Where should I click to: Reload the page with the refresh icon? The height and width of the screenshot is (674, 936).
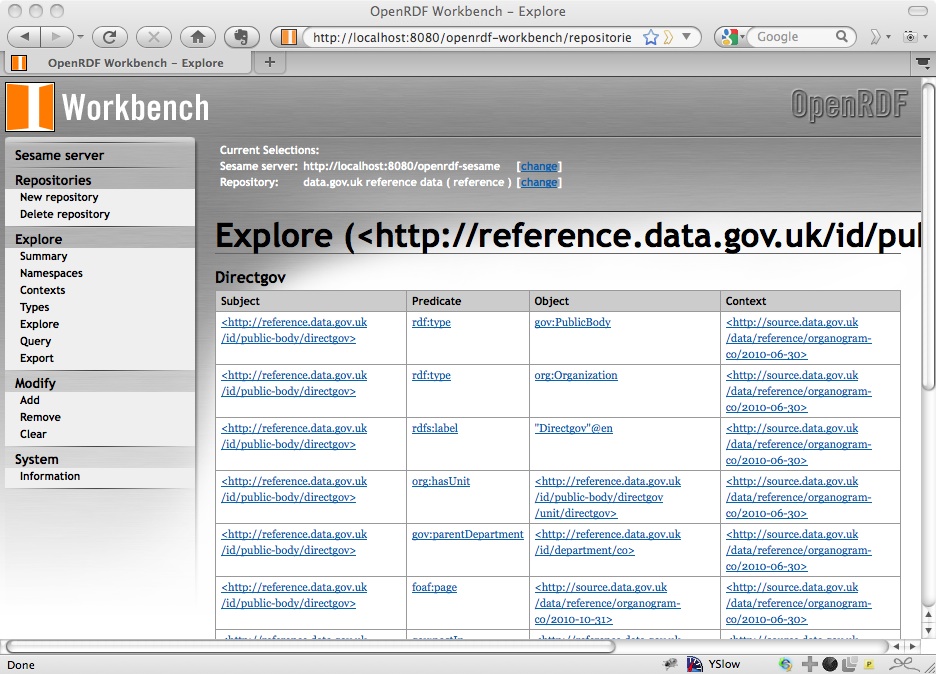pos(110,37)
